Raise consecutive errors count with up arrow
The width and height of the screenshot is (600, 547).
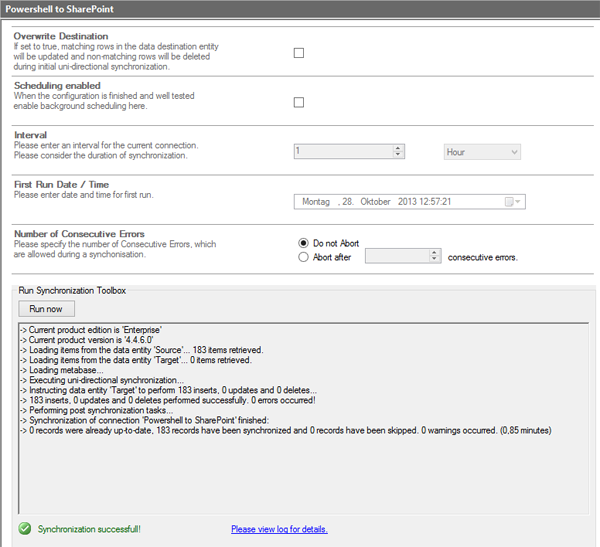pos(434,253)
